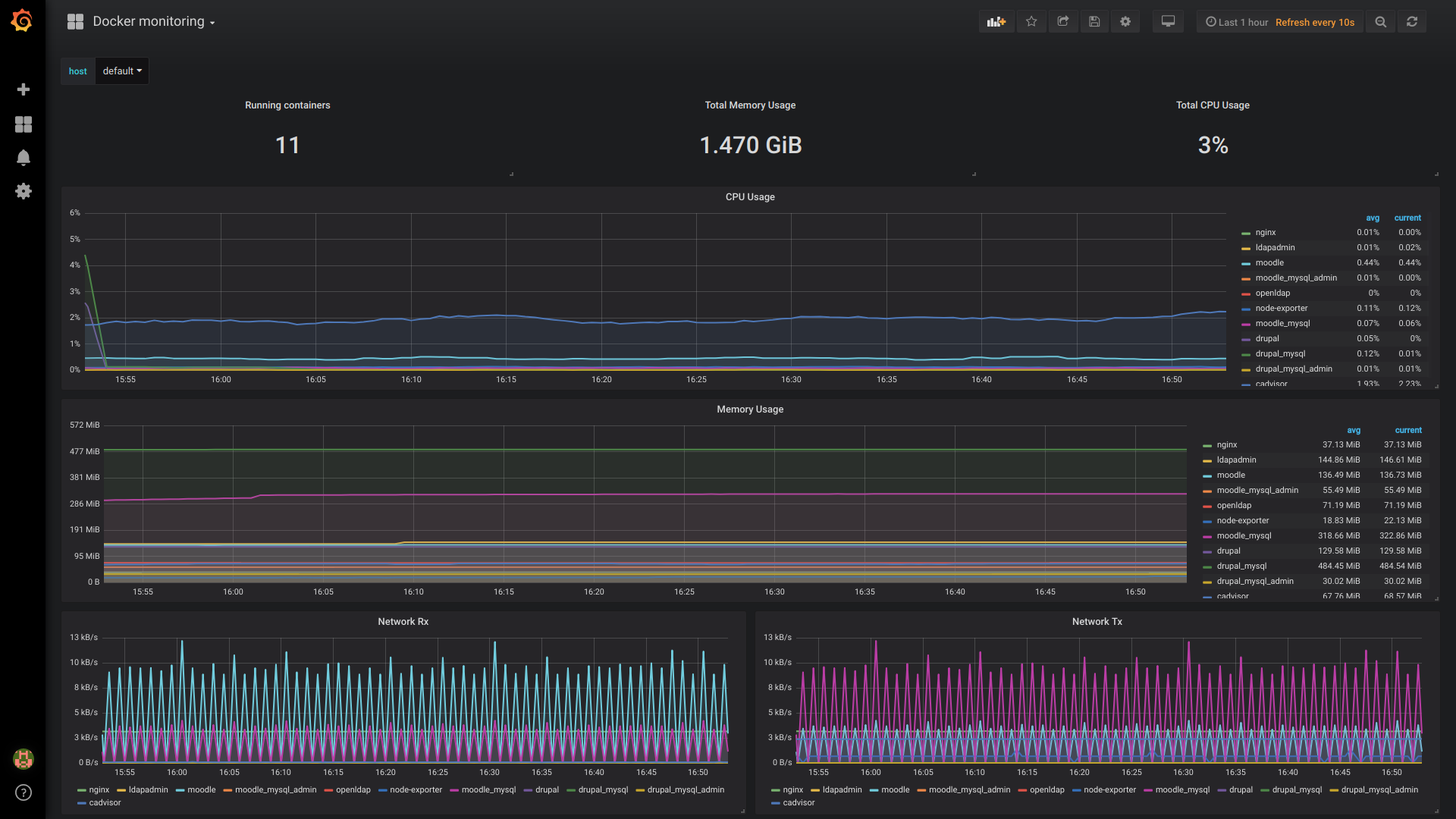Sort CPU legend by avg column
The width and height of the screenshot is (1456, 819).
1373,218
